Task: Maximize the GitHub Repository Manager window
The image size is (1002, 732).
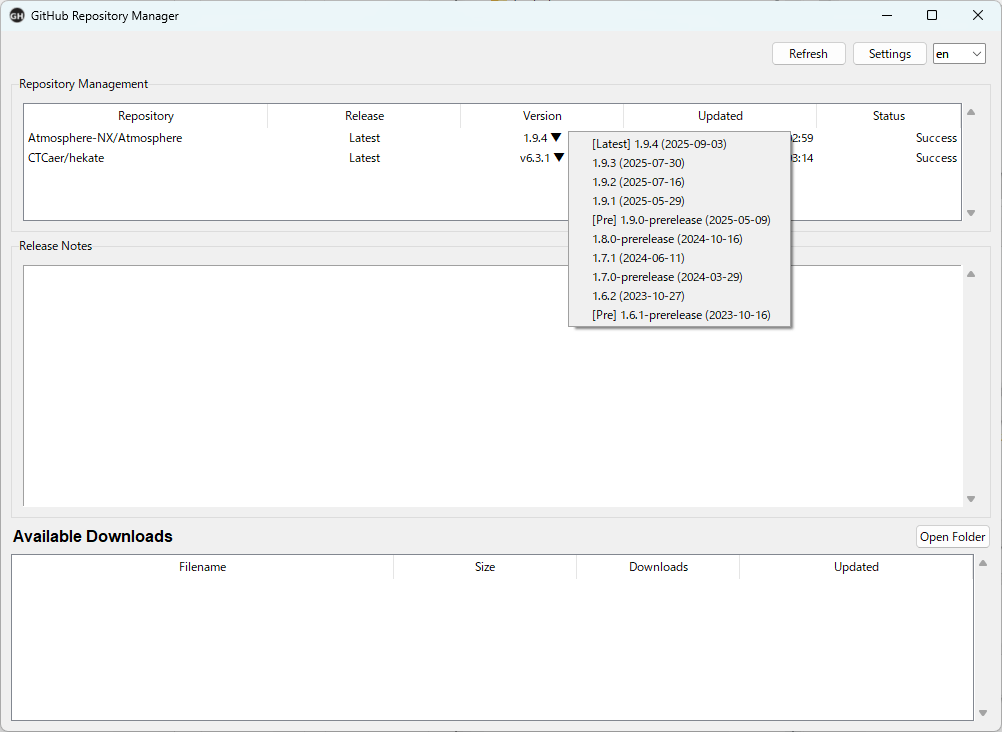Action: pos(932,15)
